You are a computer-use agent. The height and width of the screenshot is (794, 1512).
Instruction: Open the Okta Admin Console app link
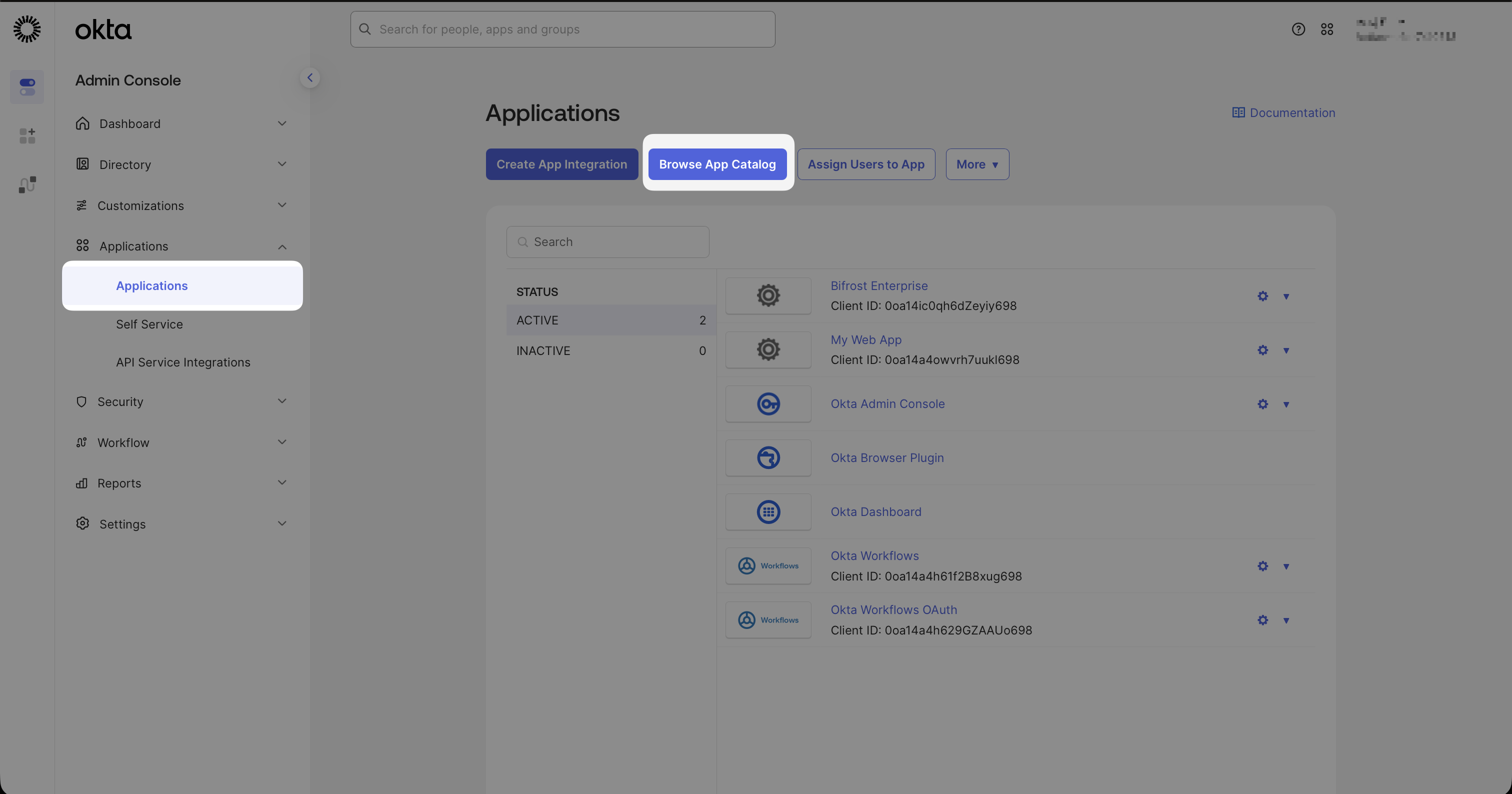tap(887, 403)
